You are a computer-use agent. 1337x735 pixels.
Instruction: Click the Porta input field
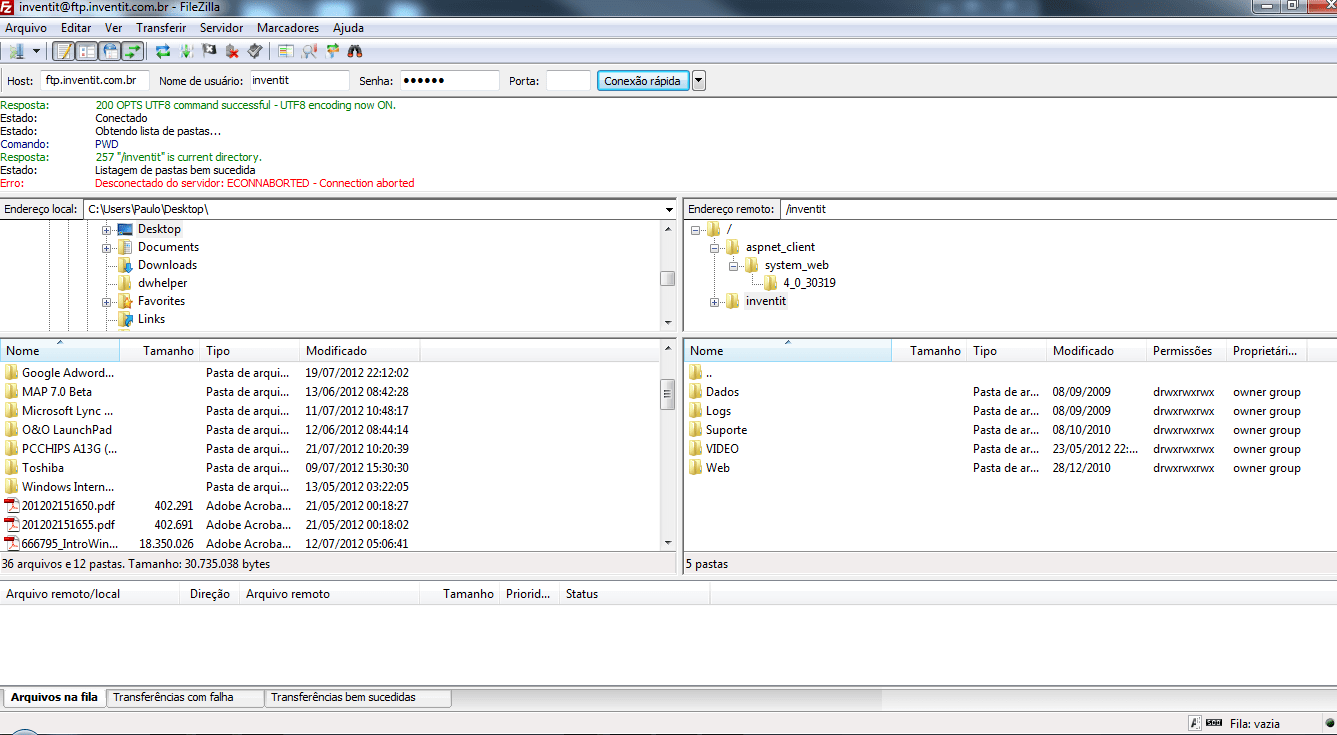click(568, 80)
